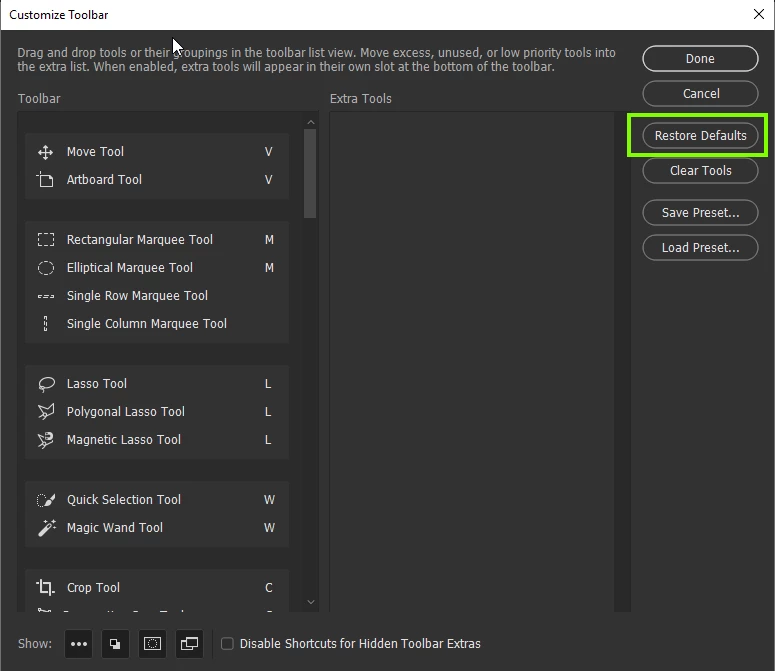The width and height of the screenshot is (775, 671).
Task: Select the Crop Tool icon
Action: (x=45, y=587)
